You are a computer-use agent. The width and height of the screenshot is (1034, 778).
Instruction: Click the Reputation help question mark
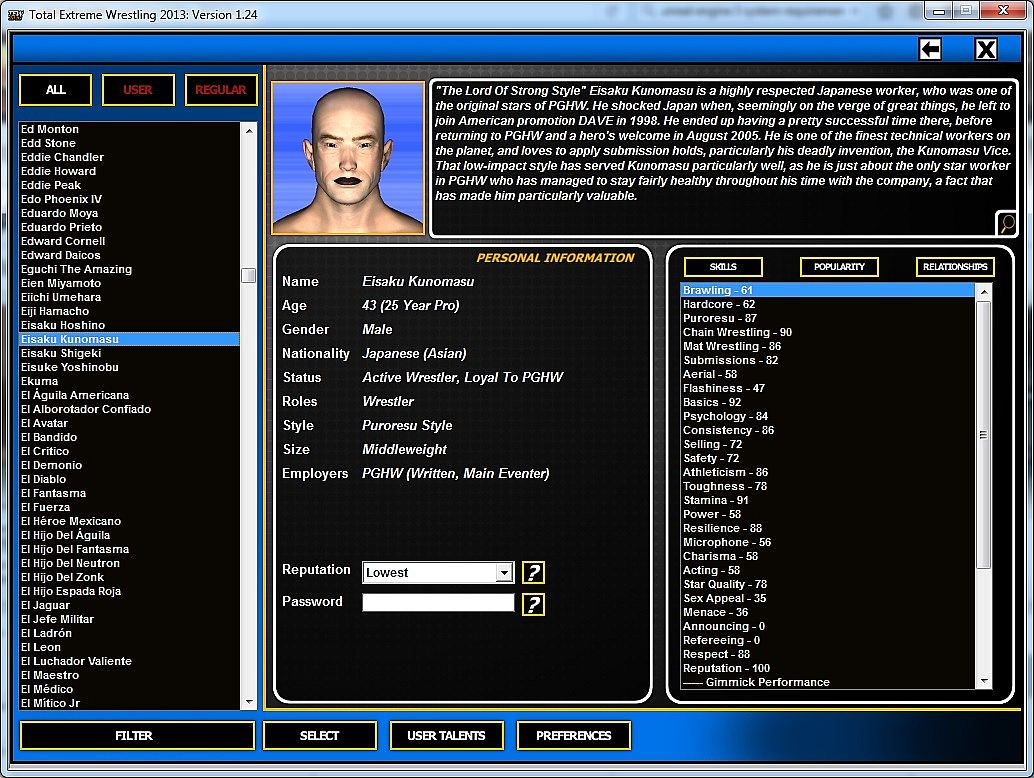(x=533, y=572)
